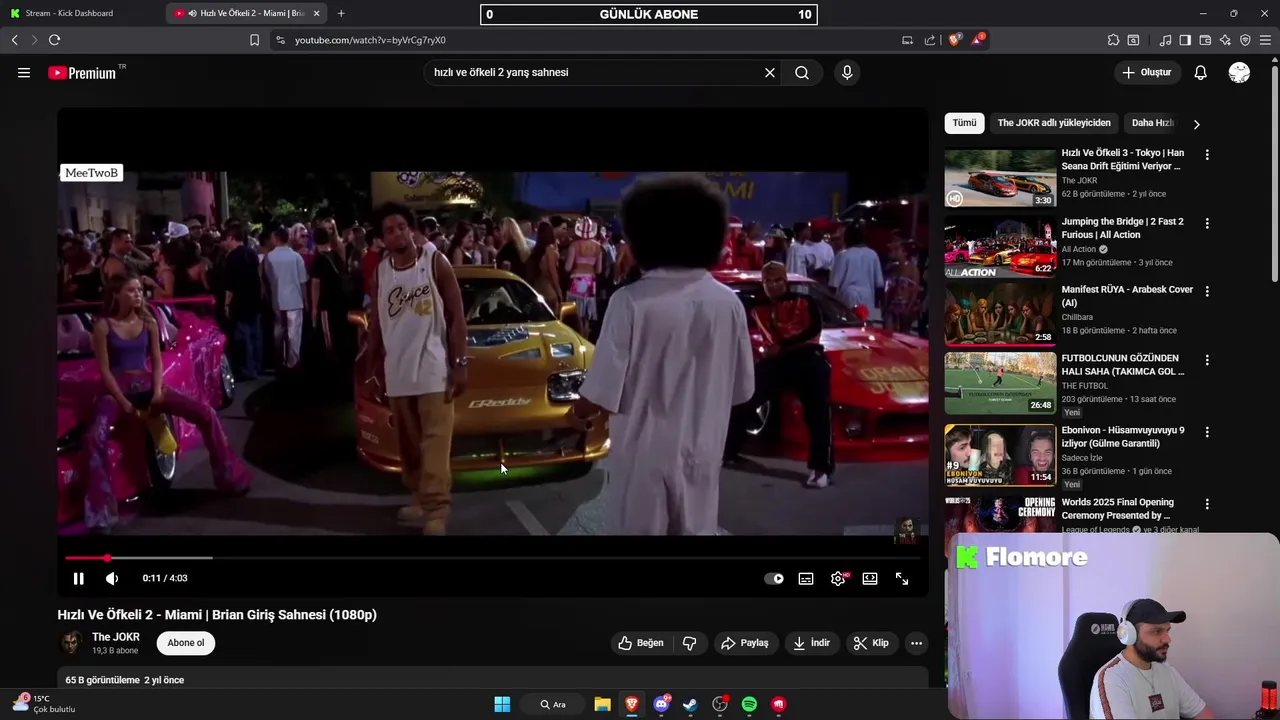Open Hızlı Ve Öfkeli 3 Tokyo thumbnail
The image size is (1280, 720).
click(x=1000, y=178)
